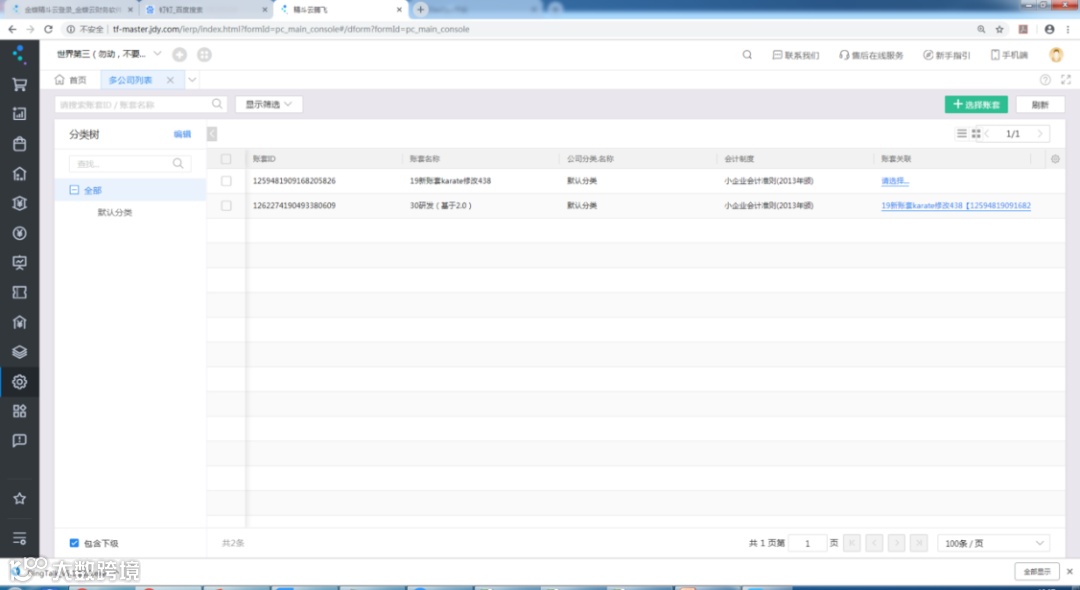Click the 刷新 button
The width and height of the screenshot is (1080, 590).
1040,105
